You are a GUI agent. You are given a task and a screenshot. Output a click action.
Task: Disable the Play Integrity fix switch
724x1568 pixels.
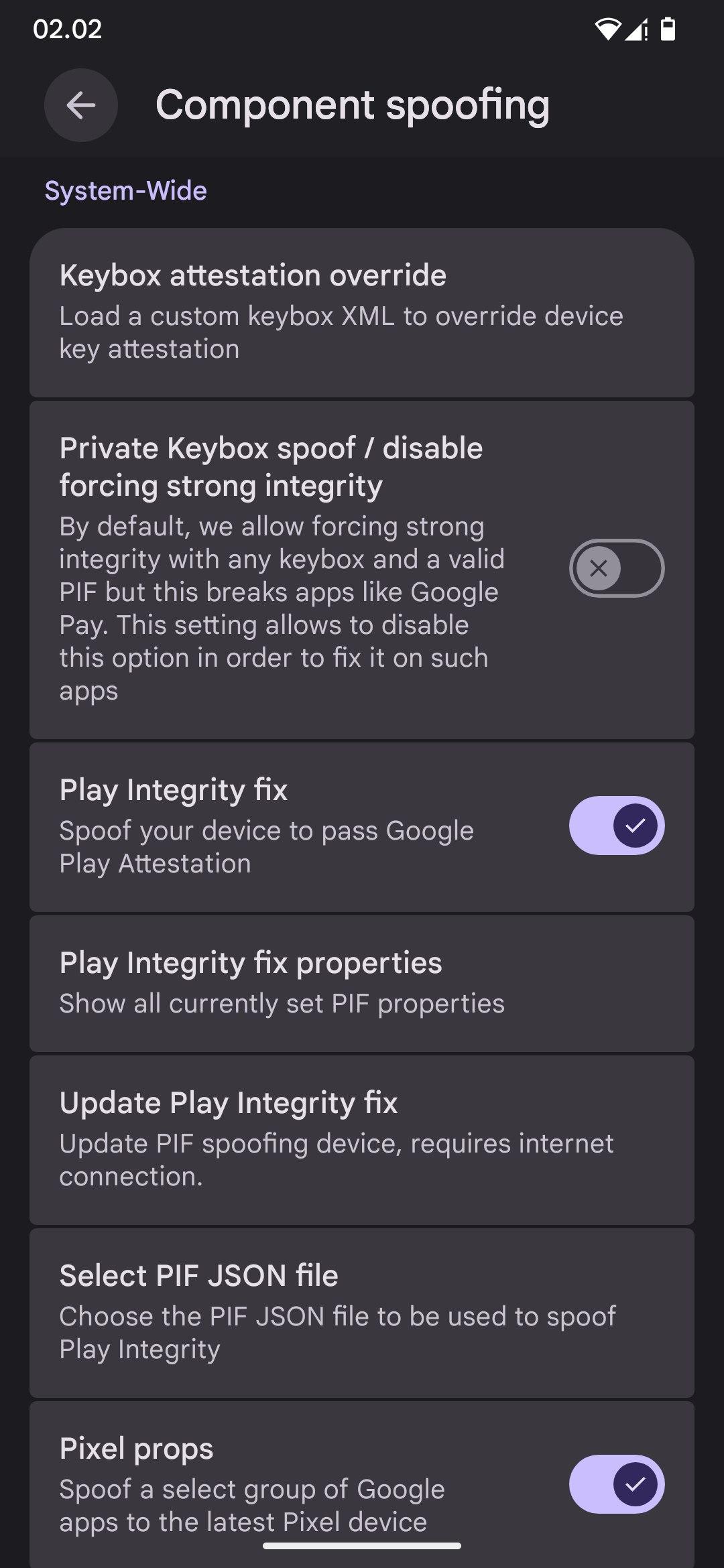[x=616, y=826]
